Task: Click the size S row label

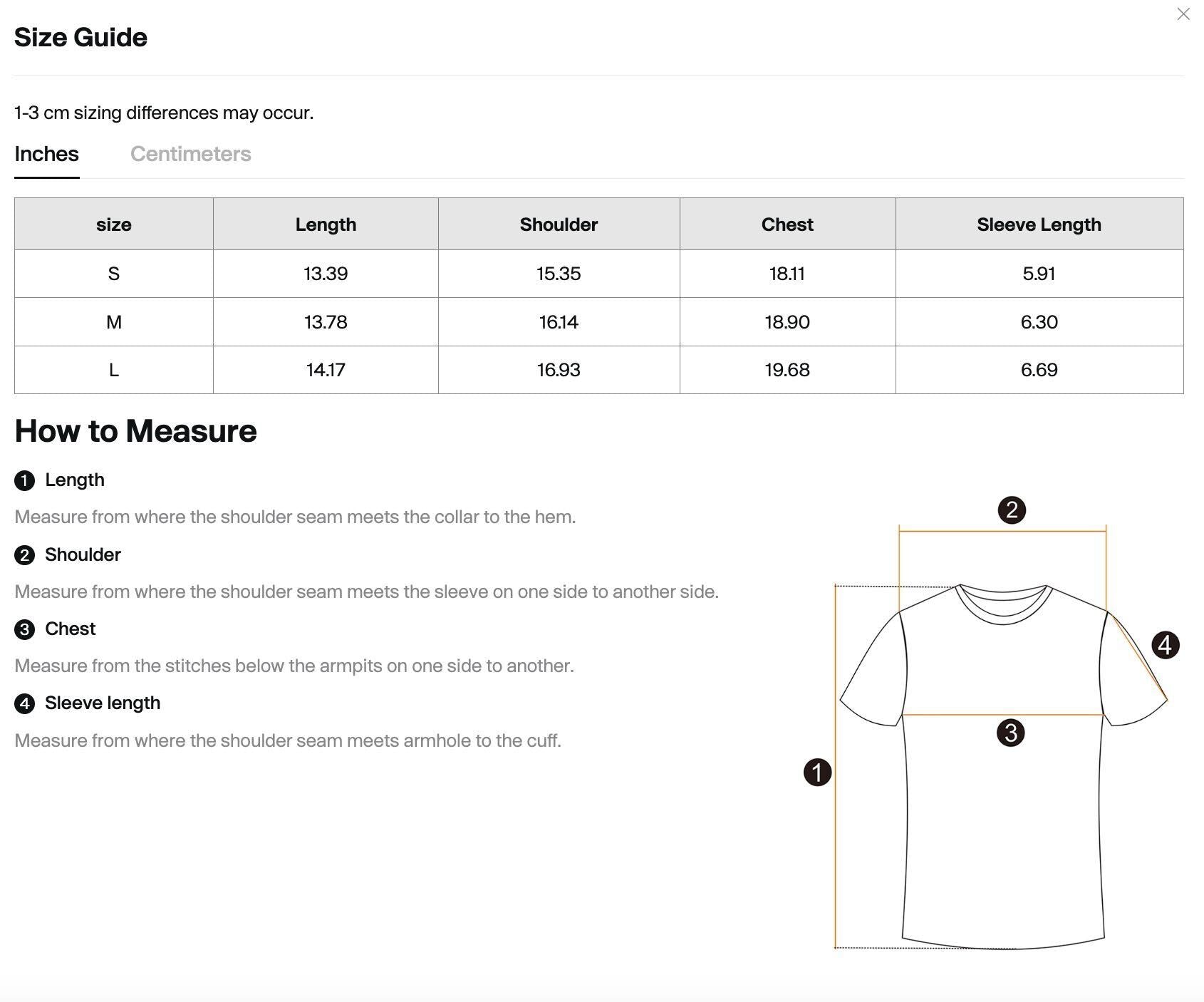Action: click(113, 274)
